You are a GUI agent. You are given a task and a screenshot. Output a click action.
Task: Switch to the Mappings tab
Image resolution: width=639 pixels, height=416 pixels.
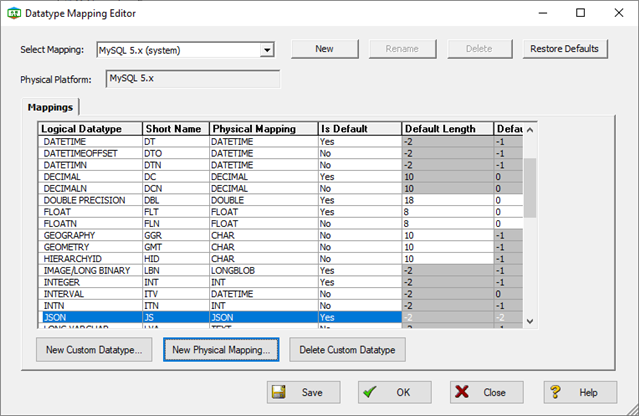(50, 107)
